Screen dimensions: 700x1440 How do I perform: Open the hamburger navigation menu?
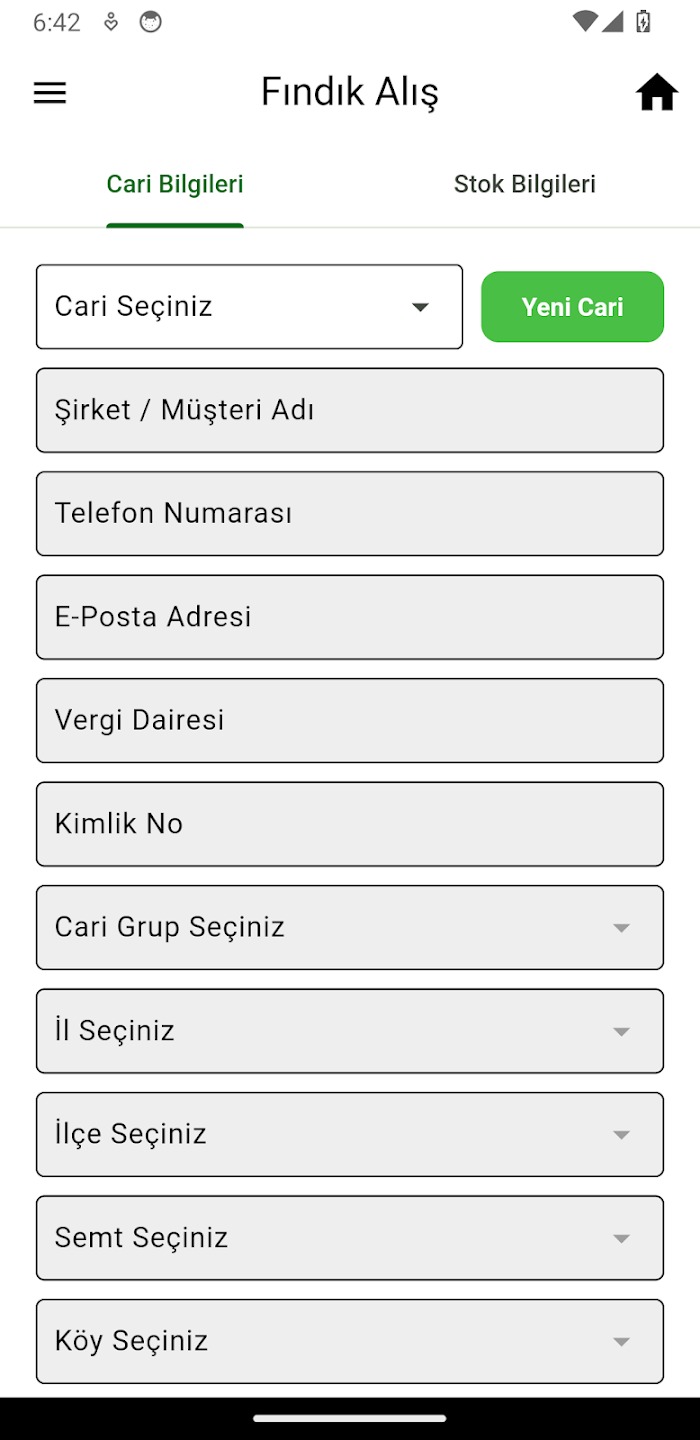tap(50, 93)
